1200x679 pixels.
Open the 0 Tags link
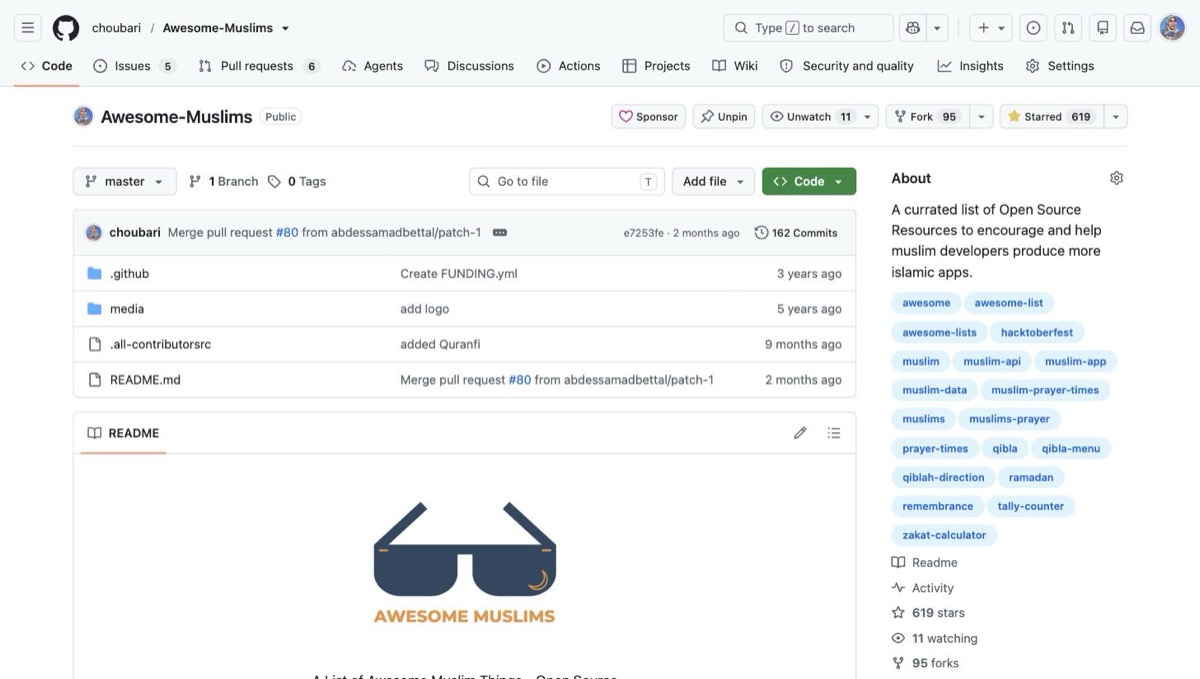tap(297, 181)
